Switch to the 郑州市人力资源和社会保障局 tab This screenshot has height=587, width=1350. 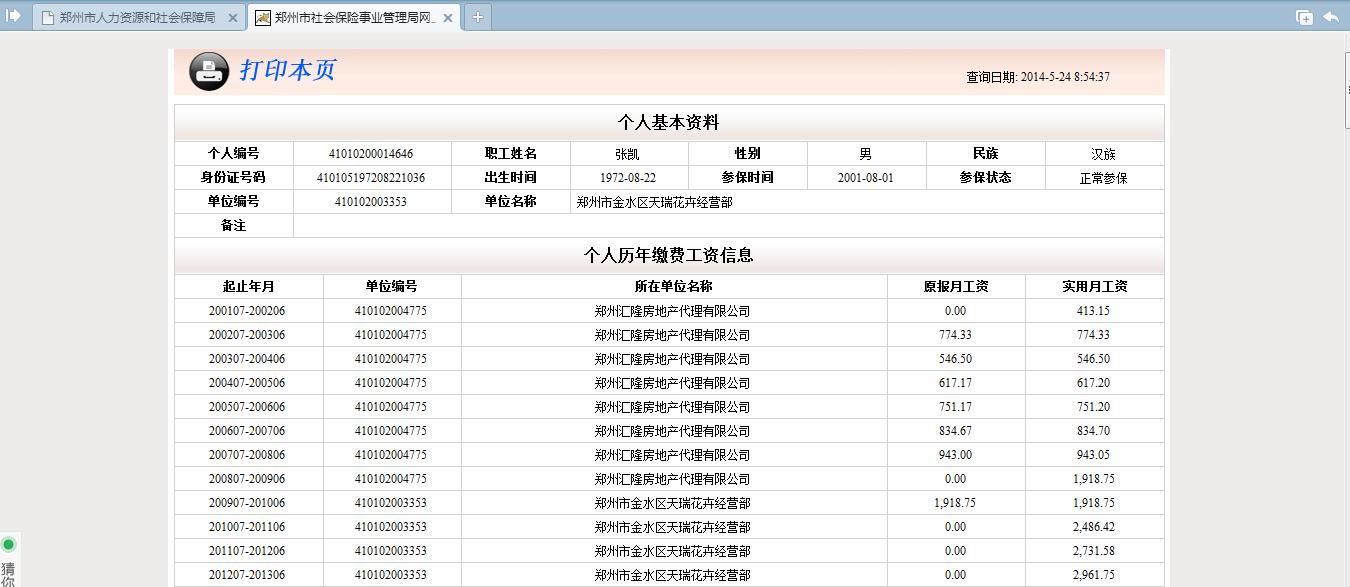(x=136, y=18)
